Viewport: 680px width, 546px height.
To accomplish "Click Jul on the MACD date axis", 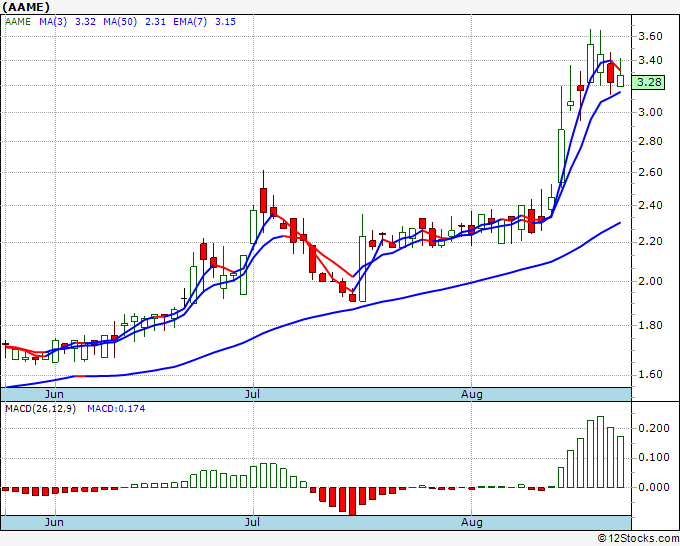I will click(252, 522).
